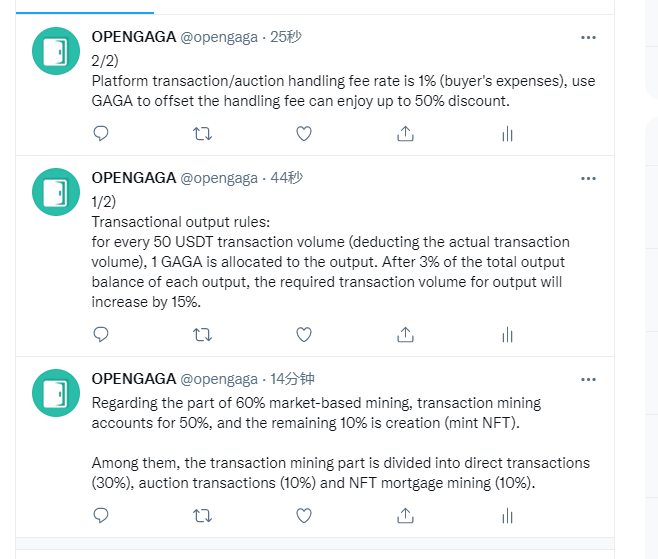Retweet the market-based mining tweet
Image resolution: width=658 pixels, height=559 pixels.
point(202,516)
